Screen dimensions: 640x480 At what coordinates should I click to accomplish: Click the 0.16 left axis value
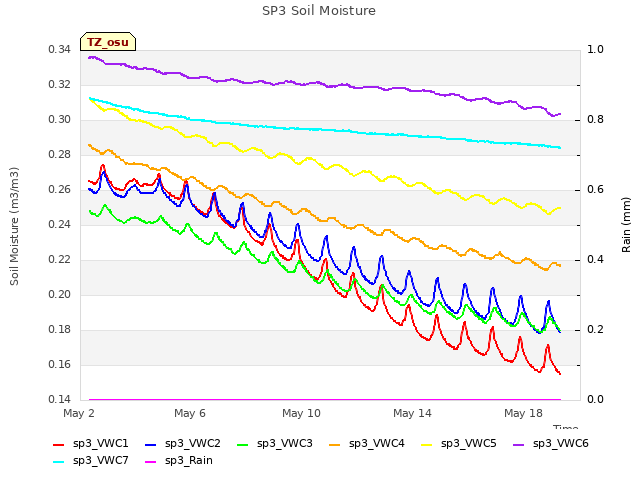pos(60,364)
